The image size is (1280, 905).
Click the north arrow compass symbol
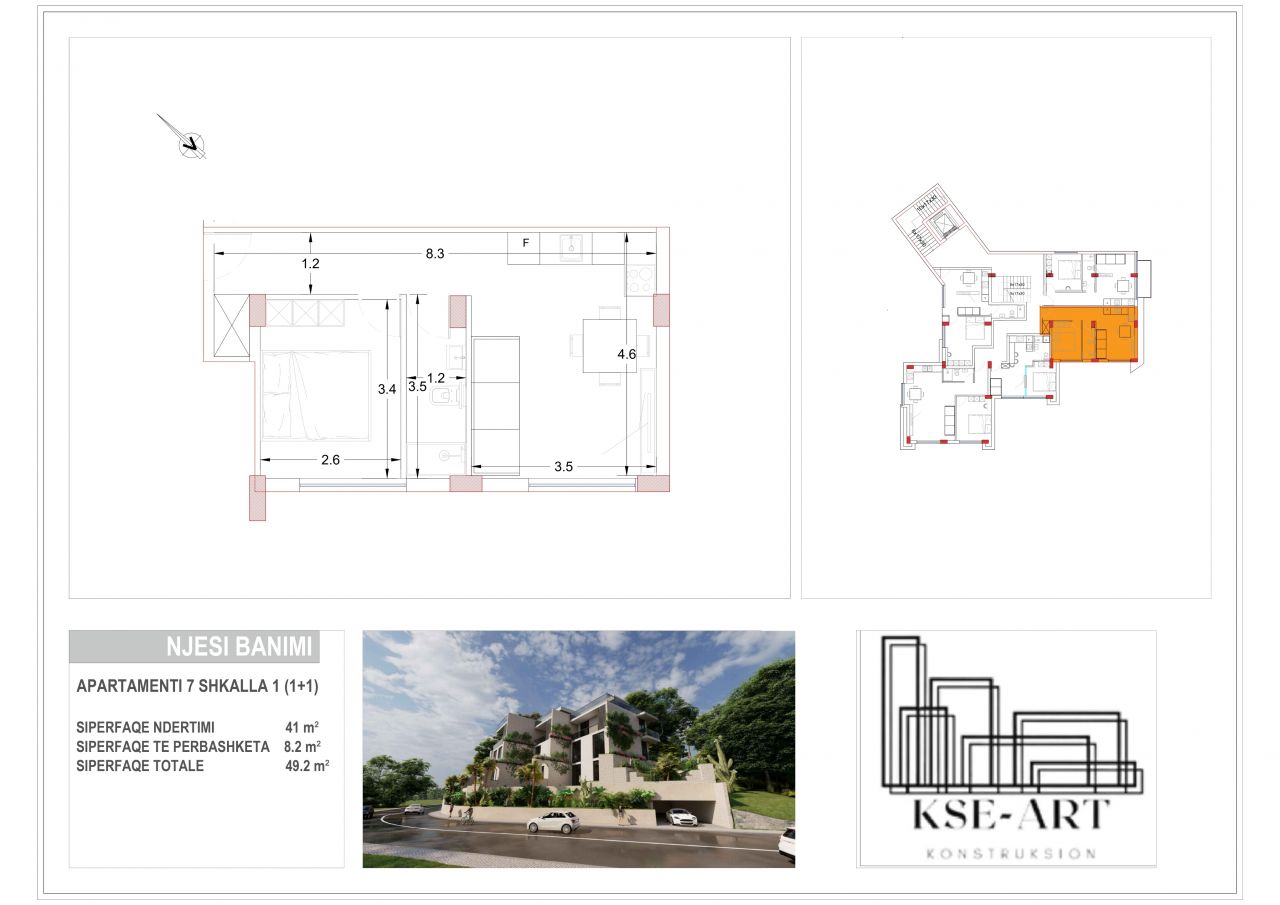pyautogui.click(x=188, y=144)
